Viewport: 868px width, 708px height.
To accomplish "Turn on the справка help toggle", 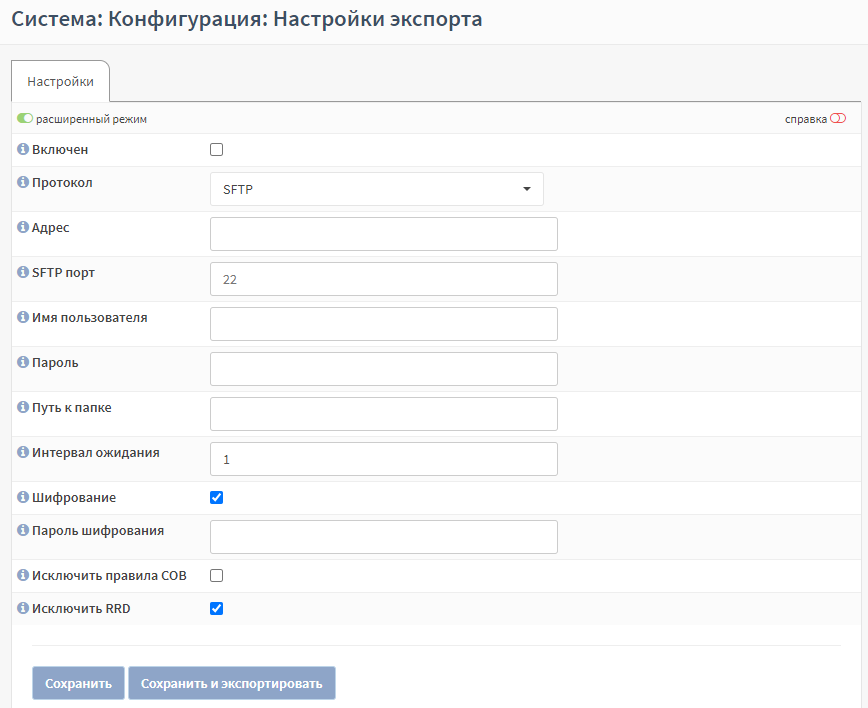I will click(x=838, y=118).
